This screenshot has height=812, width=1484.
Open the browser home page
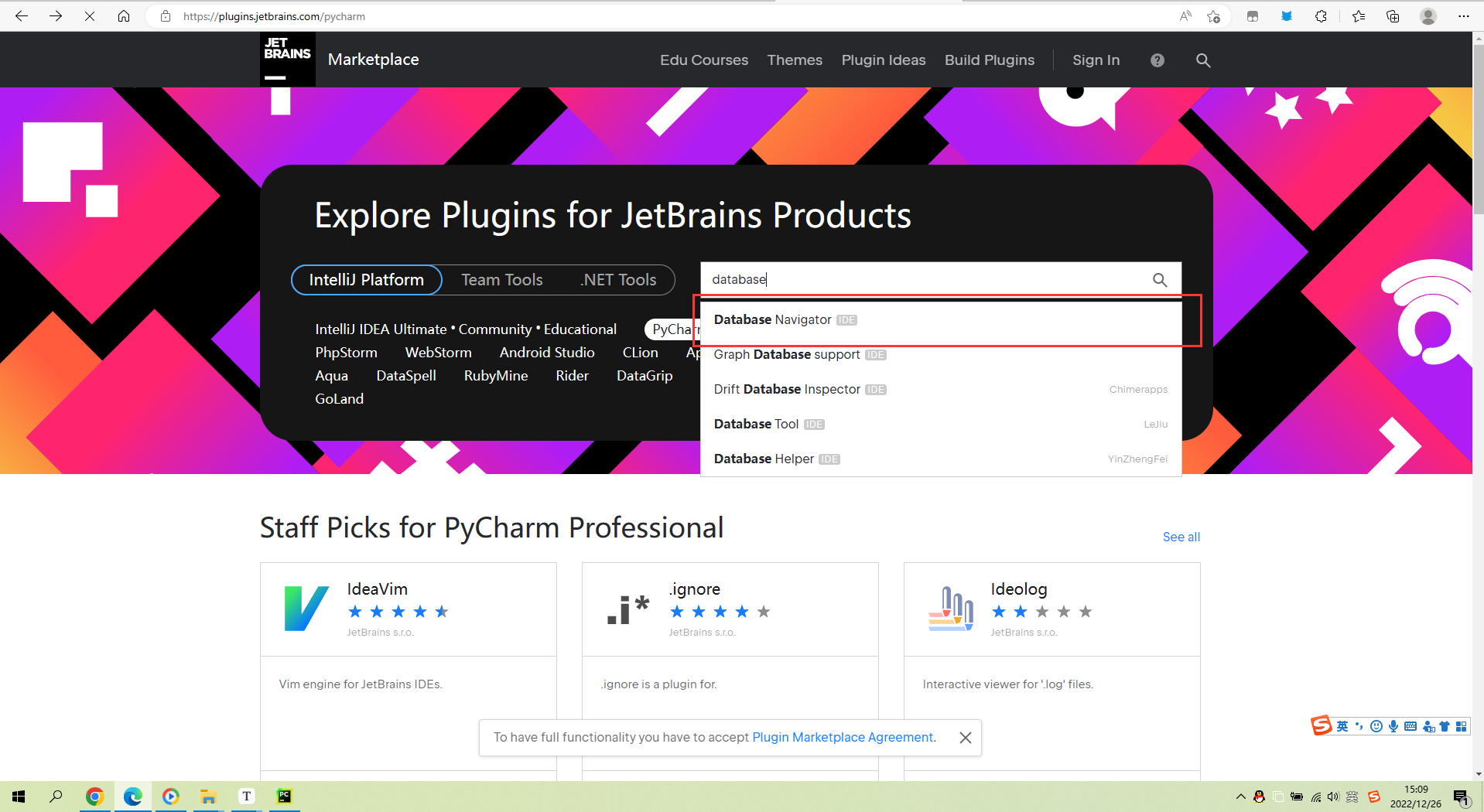(x=124, y=16)
